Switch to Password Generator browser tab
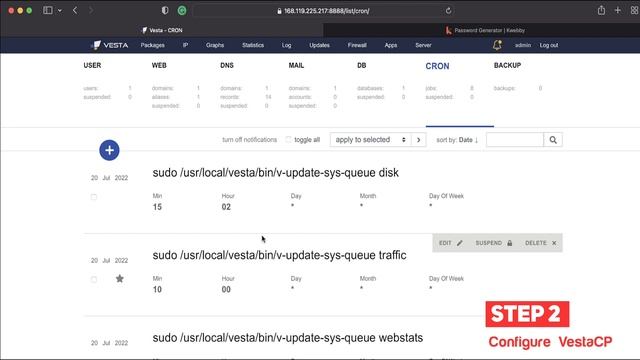The image size is (640, 360). (x=485, y=30)
